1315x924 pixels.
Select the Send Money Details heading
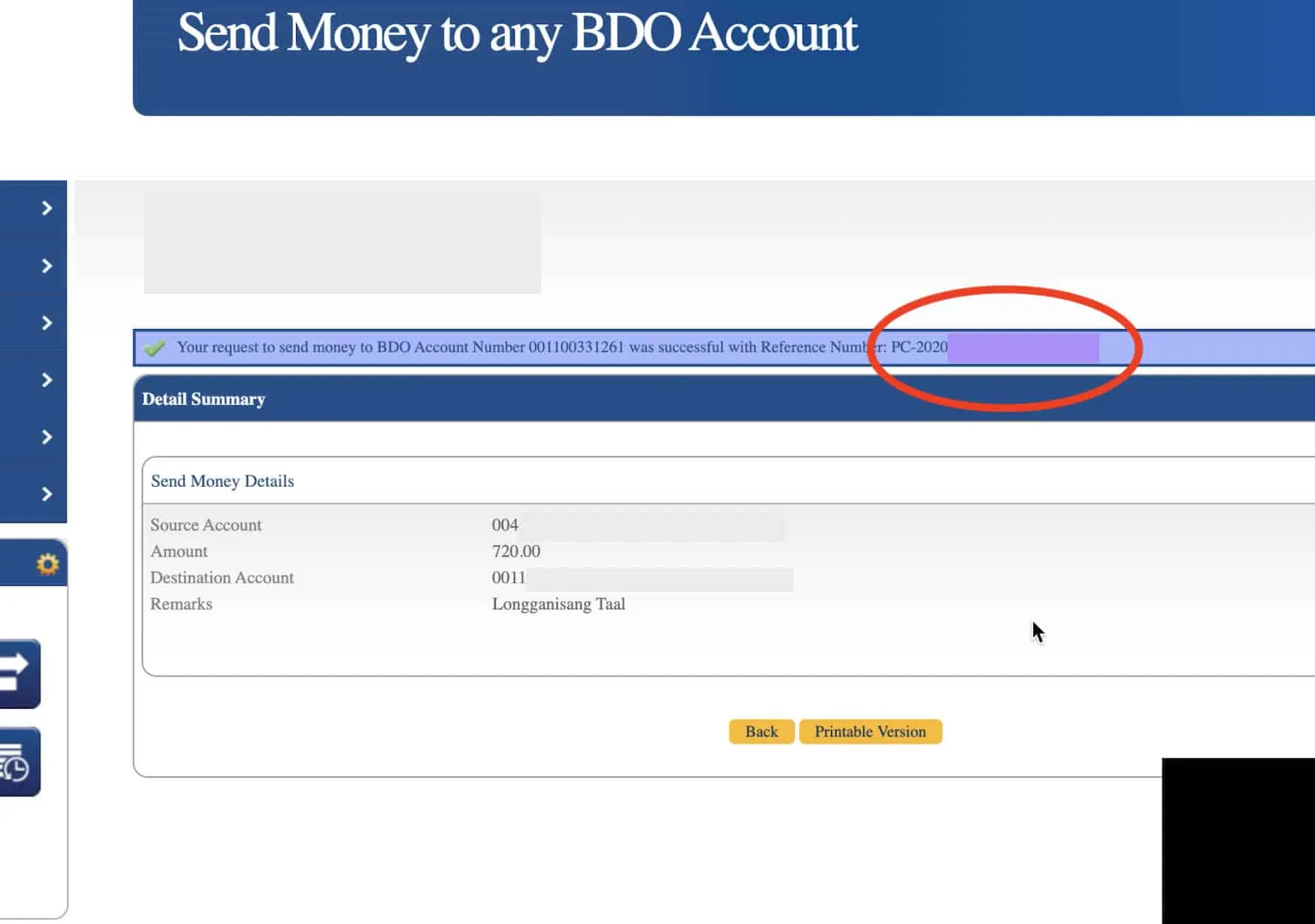(222, 481)
